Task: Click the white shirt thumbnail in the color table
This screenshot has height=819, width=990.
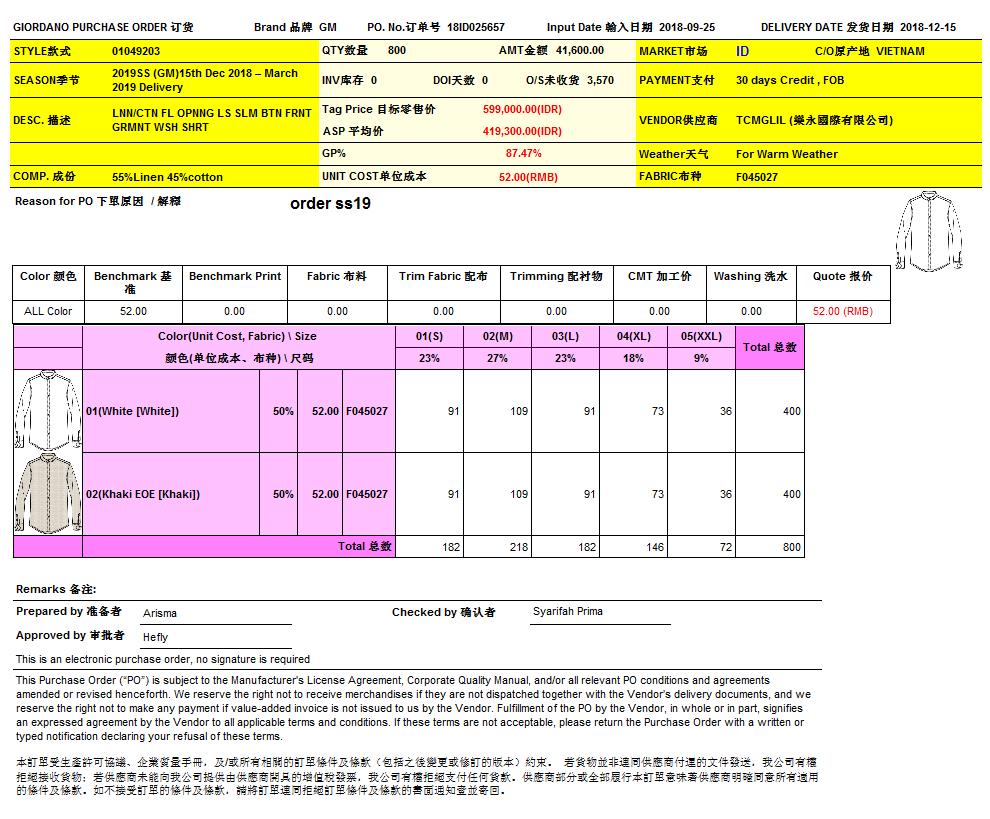Action: click(x=47, y=411)
